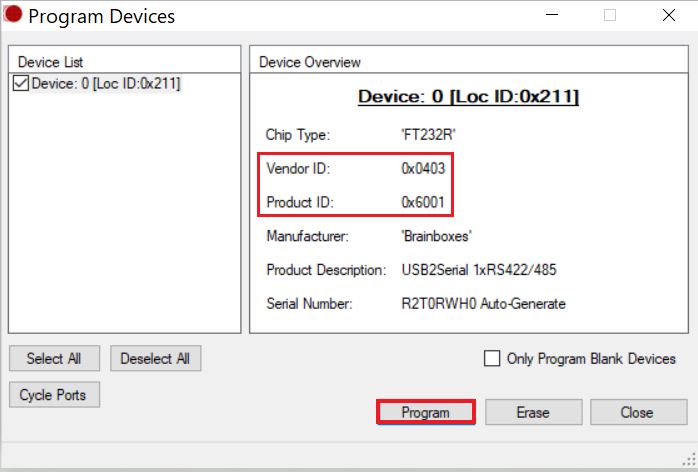Hit the Cycle Ports button
The height and width of the screenshot is (472, 698).
(x=53, y=395)
